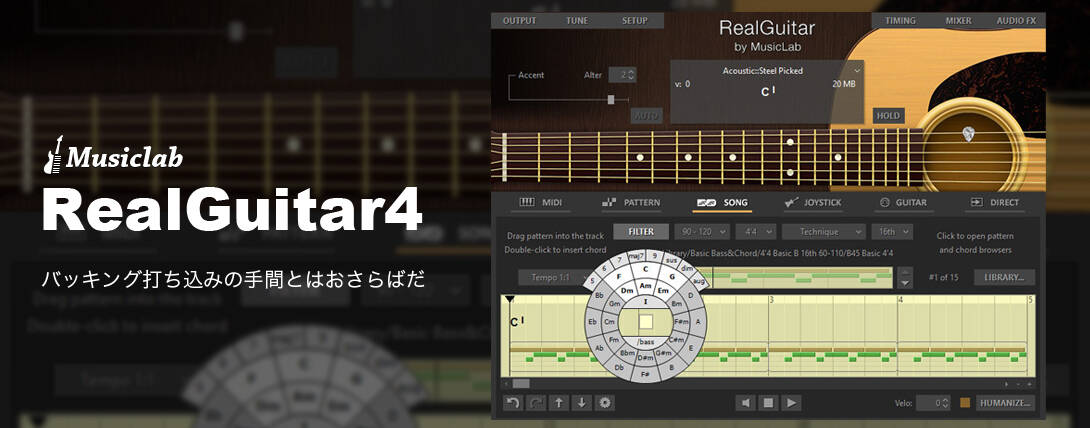The height and width of the screenshot is (428, 1090).
Task: Click the I position segment in wheel
Action: (x=646, y=302)
